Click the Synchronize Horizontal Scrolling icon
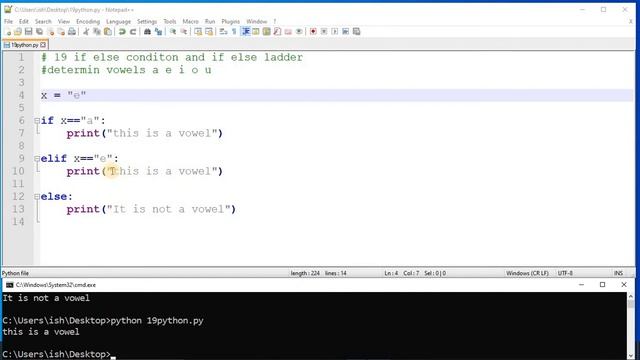 [209, 32]
